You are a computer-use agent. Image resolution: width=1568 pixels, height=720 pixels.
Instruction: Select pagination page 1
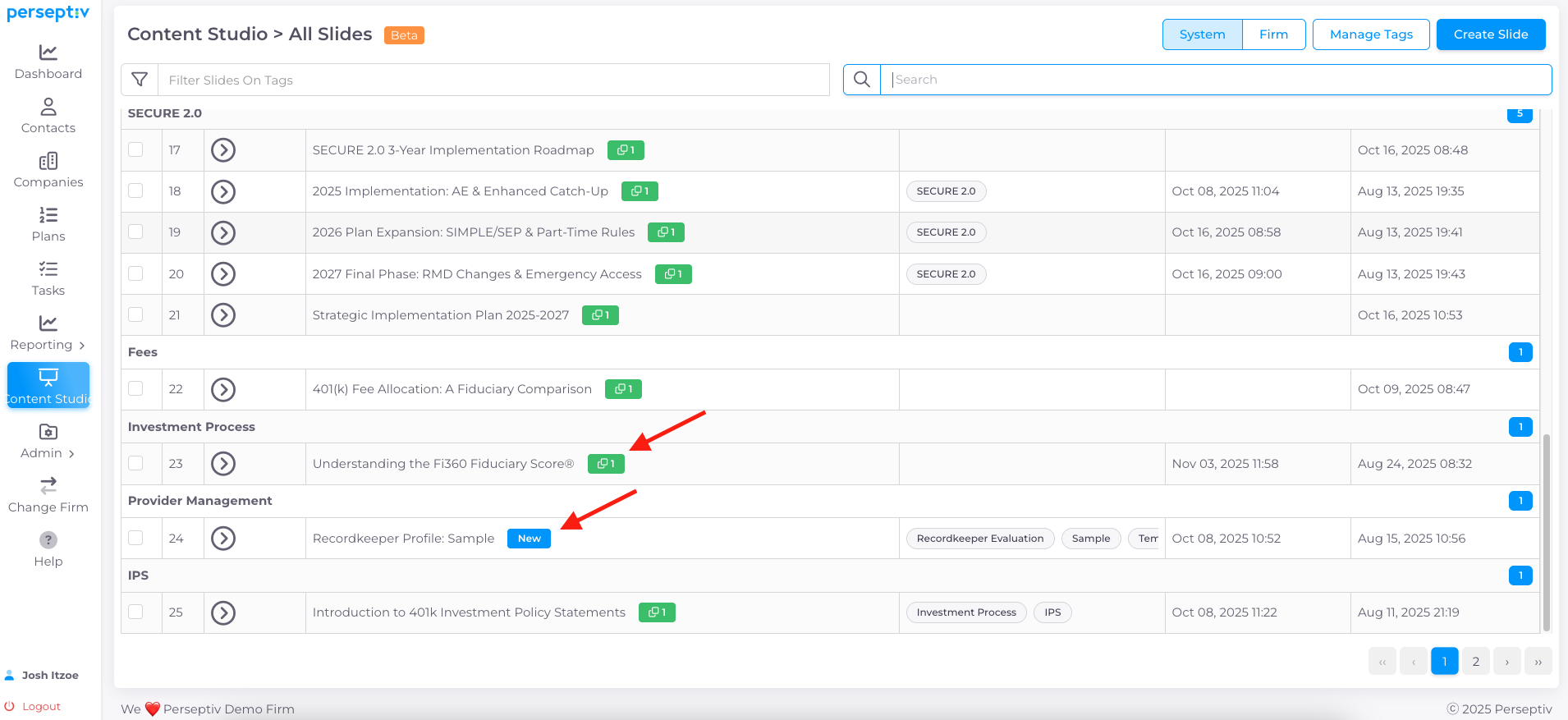point(1444,662)
